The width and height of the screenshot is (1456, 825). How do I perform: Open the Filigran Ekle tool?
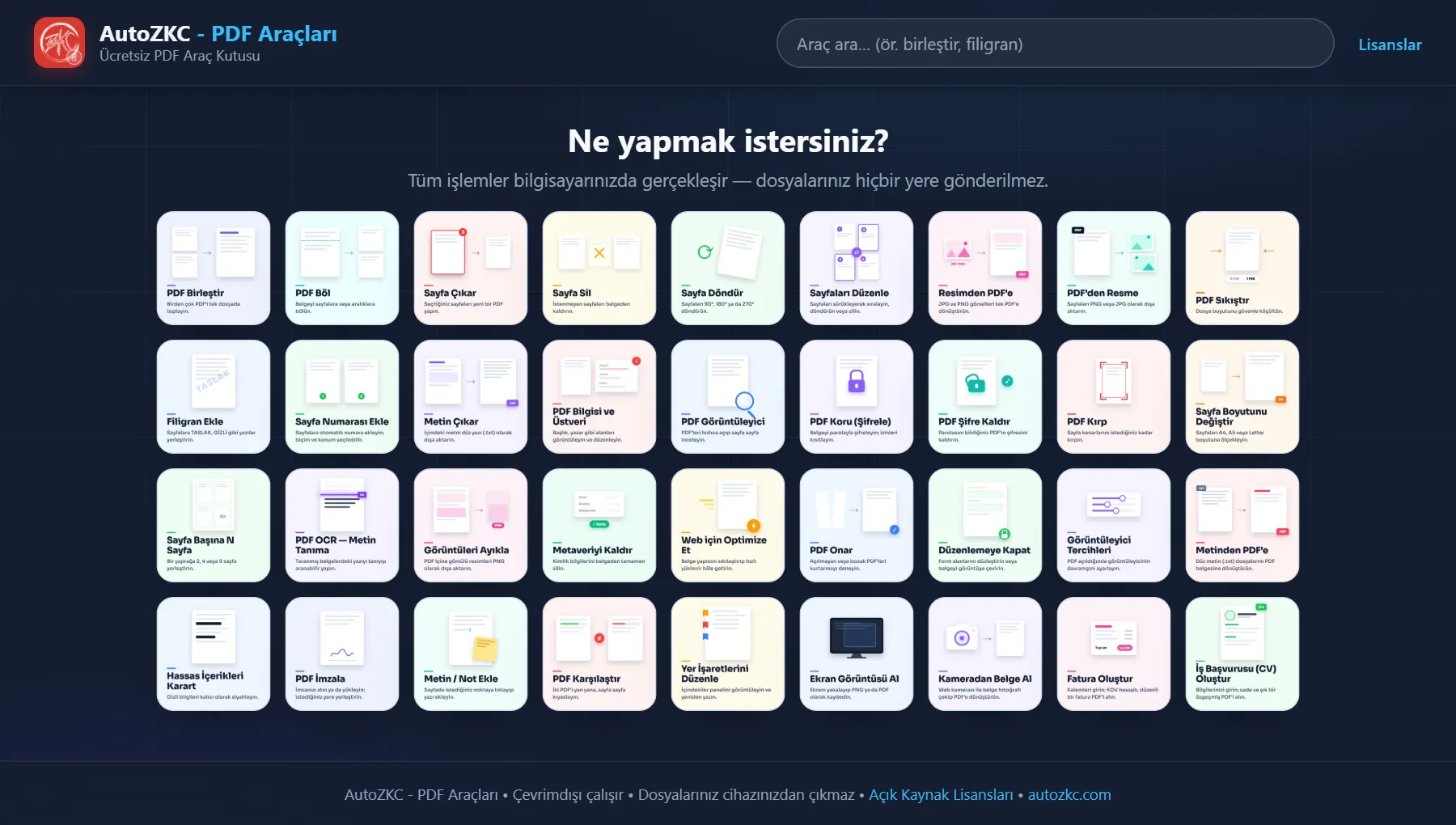point(214,397)
